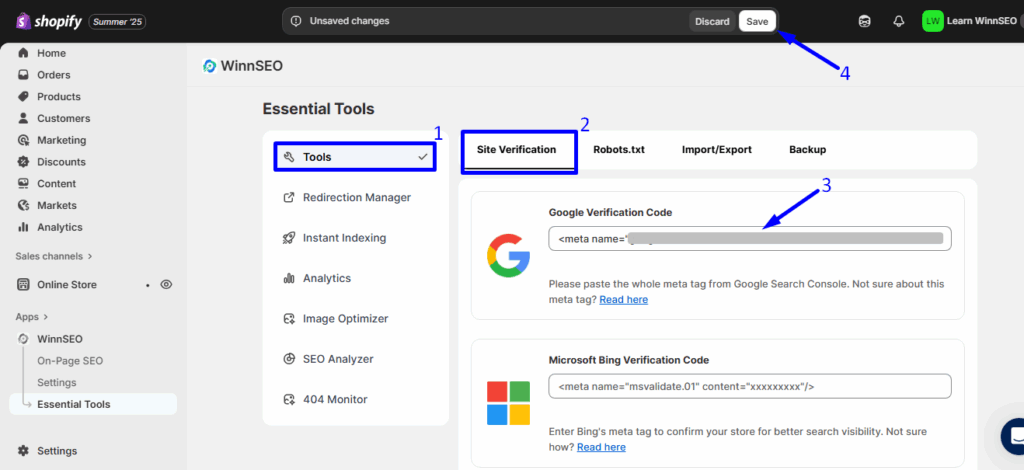Click the Summer '25 edition badge
The height and width of the screenshot is (470, 1024).
pyautogui.click(x=117, y=22)
